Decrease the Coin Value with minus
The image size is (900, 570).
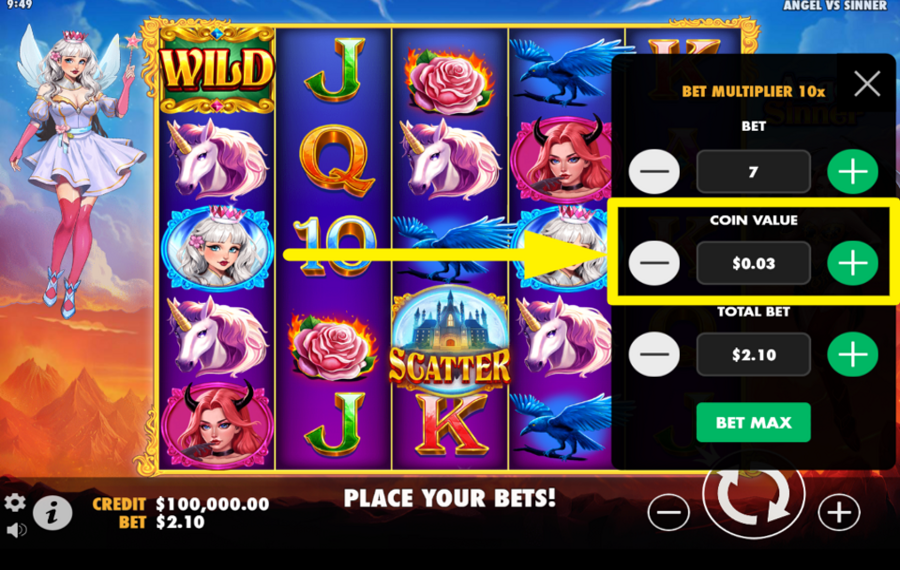(x=654, y=263)
